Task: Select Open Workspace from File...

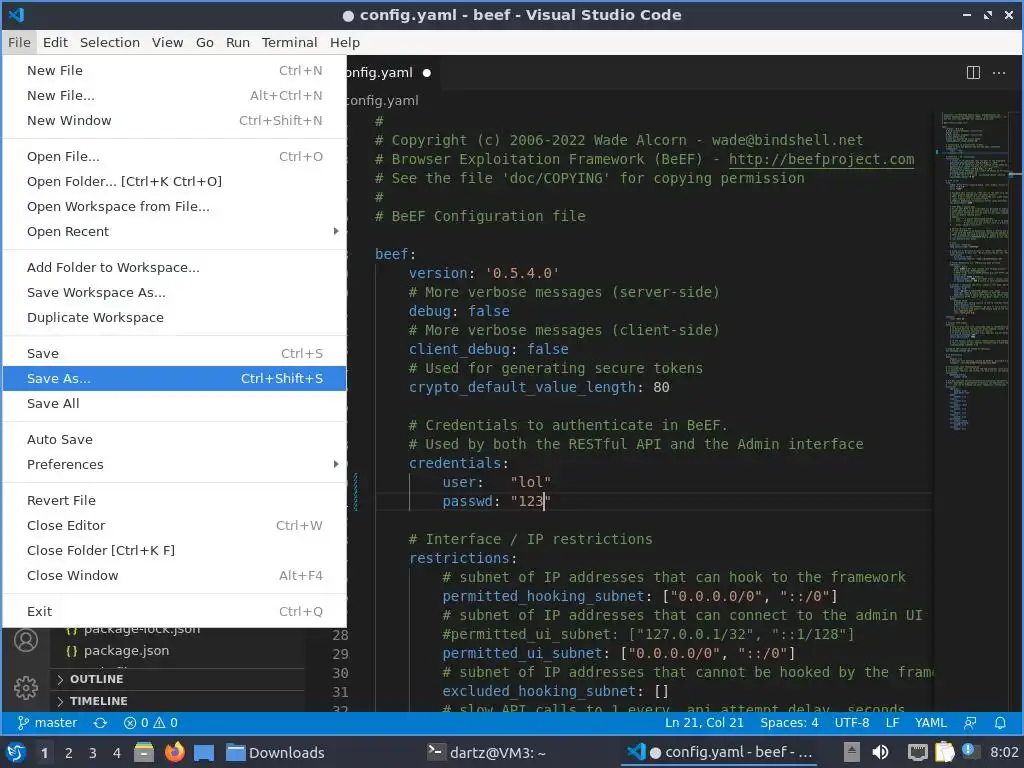Action: (x=174, y=206)
